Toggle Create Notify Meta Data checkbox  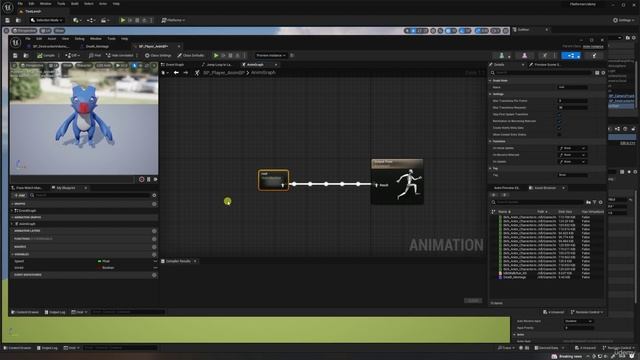pyautogui.click(x=560, y=128)
